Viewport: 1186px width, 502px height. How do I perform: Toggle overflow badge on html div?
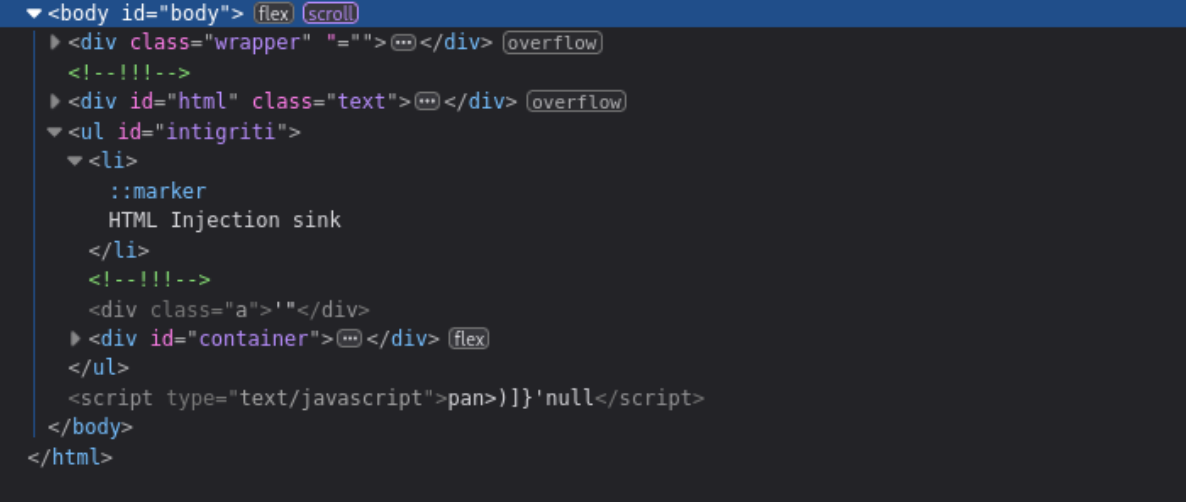576,102
